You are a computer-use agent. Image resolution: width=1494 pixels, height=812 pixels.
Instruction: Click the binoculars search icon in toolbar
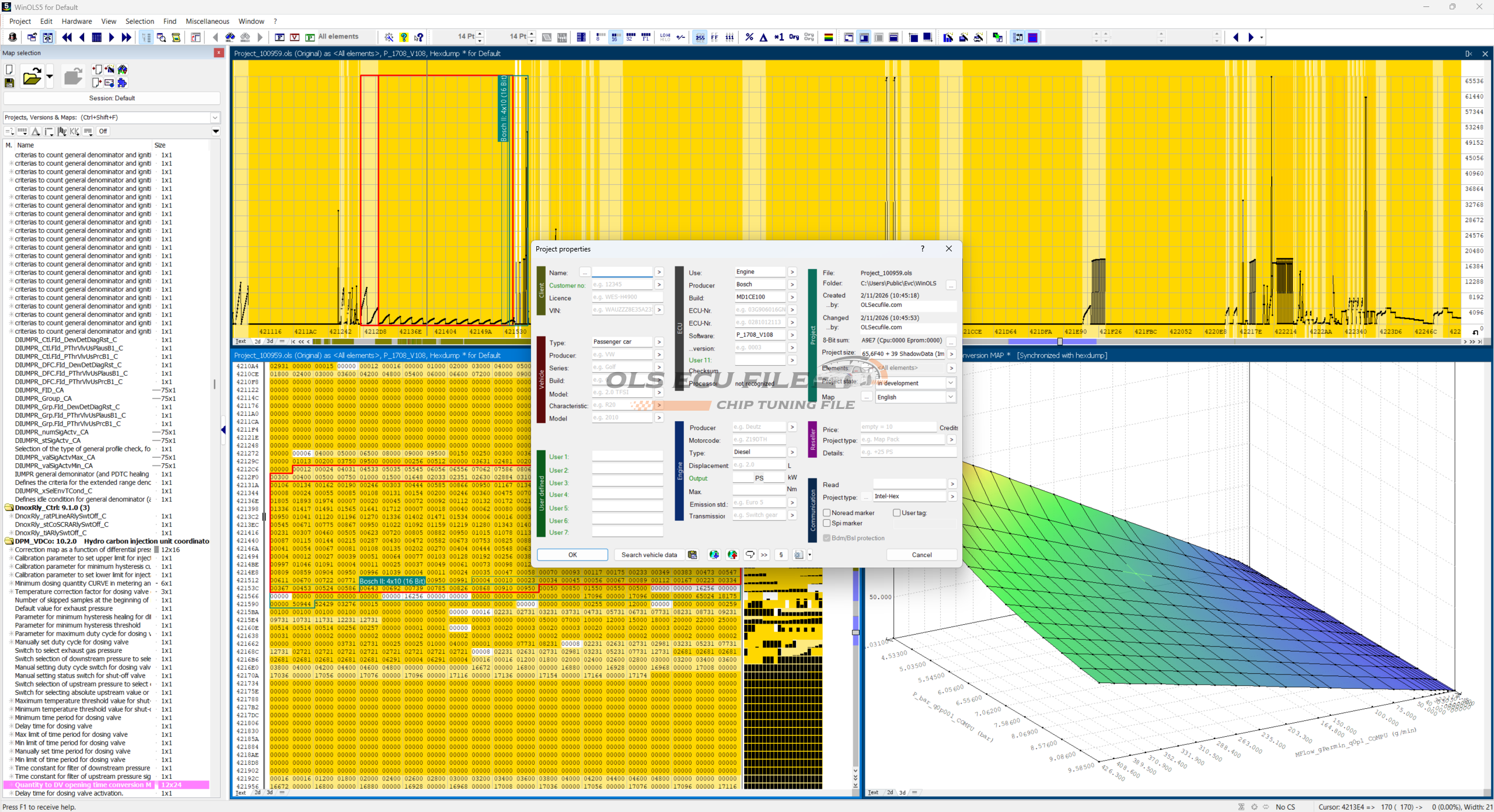[x=230, y=37]
